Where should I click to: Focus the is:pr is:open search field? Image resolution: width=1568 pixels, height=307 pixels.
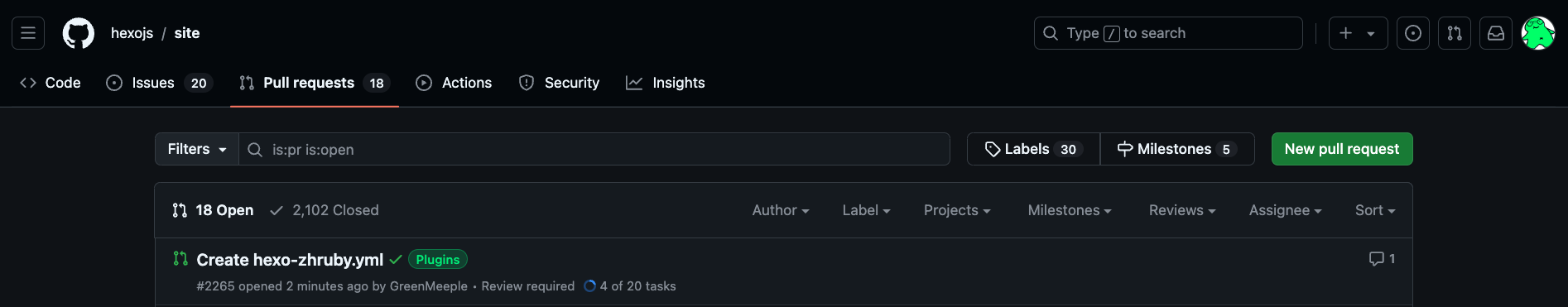[x=594, y=149]
